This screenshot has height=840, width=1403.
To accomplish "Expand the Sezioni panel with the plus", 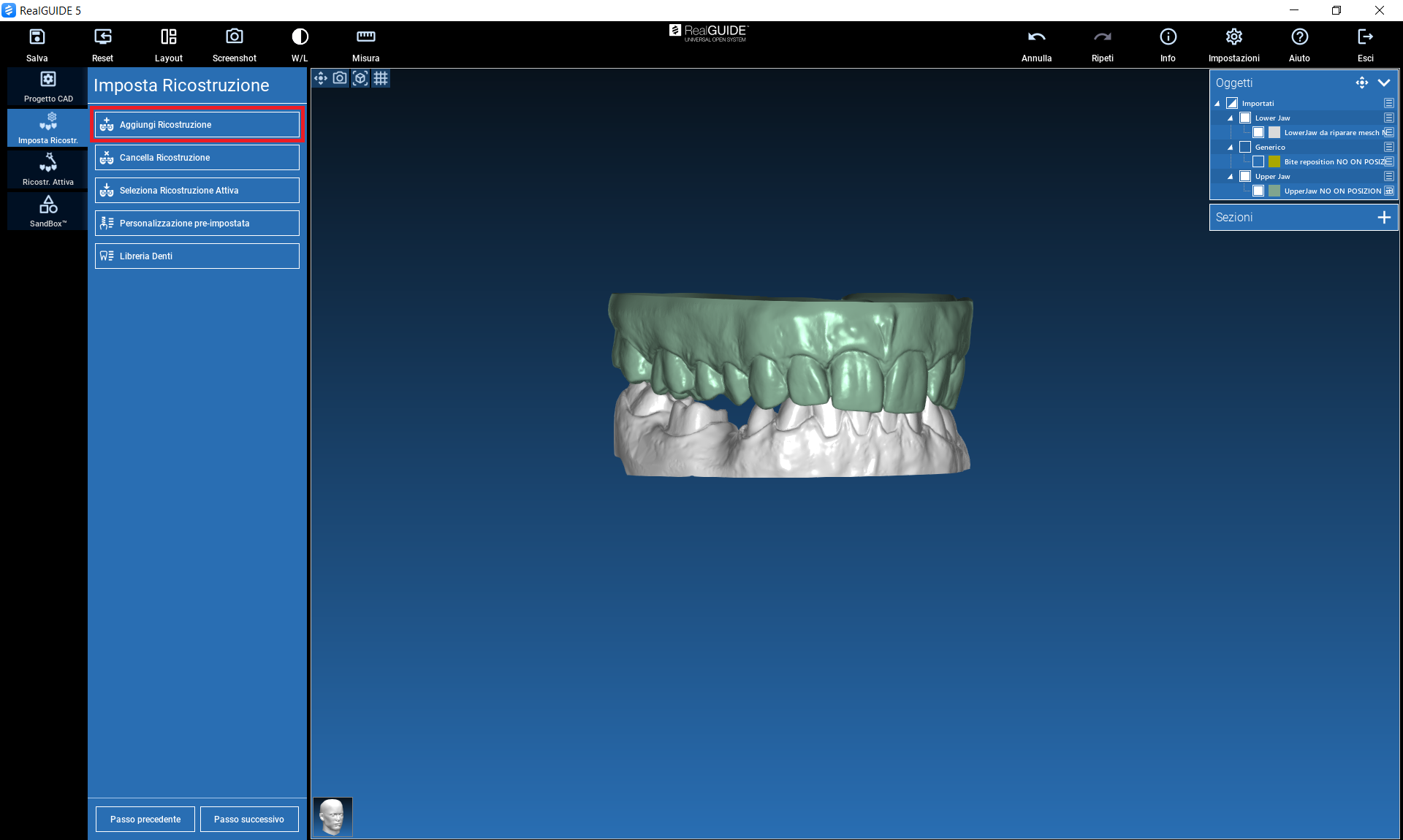I will 1384,217.
